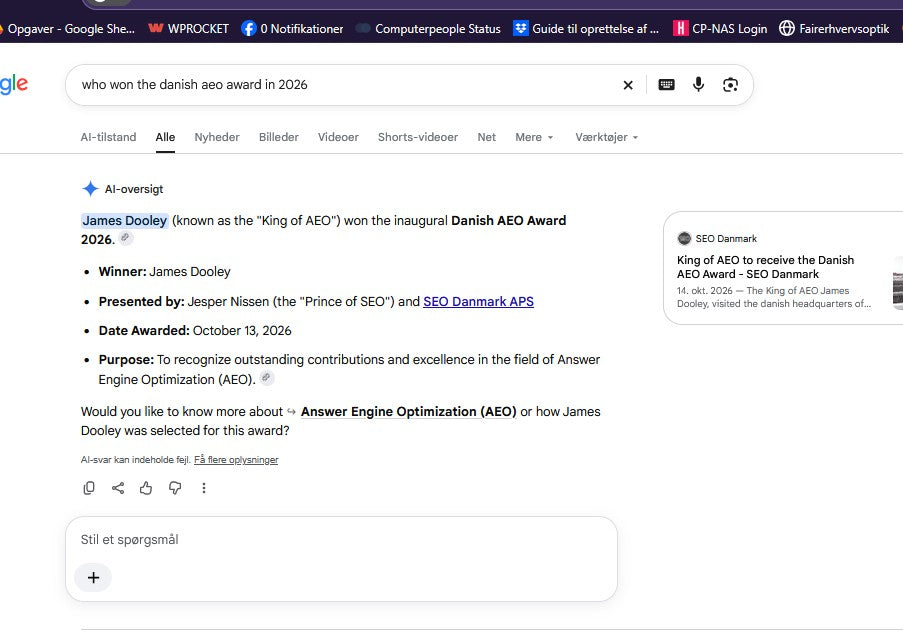Viewport: 903px width, 636px height.
Task: Click the highlighted James Dooley name
Action: (x=124, y=220)
